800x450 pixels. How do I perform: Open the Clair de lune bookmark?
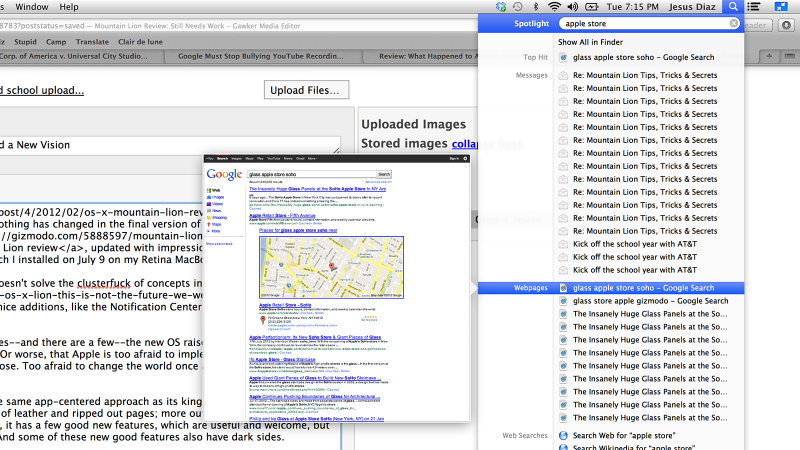point(140,42)
